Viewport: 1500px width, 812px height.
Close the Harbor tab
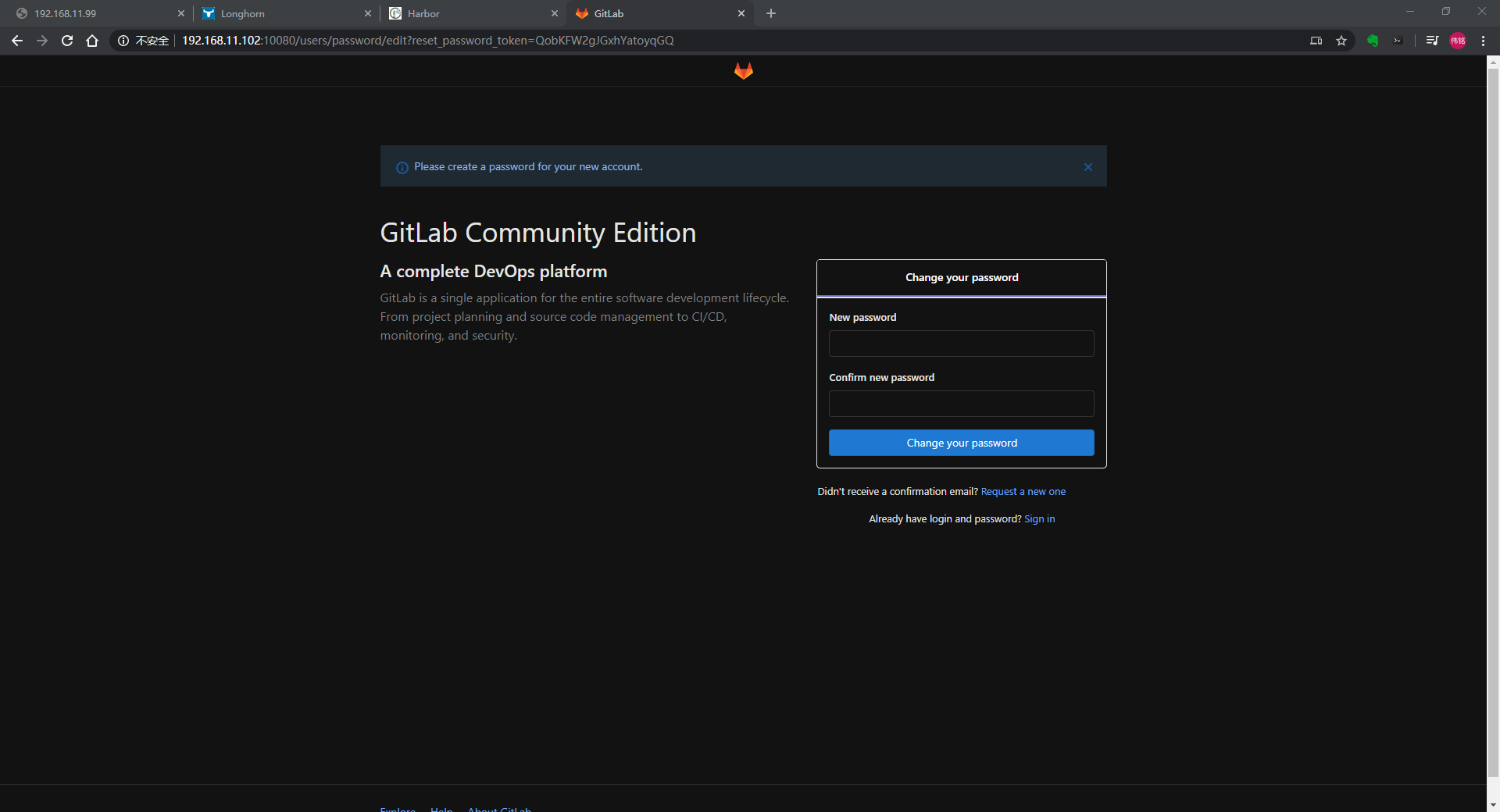pyautogui.click(x=555, y=13)
